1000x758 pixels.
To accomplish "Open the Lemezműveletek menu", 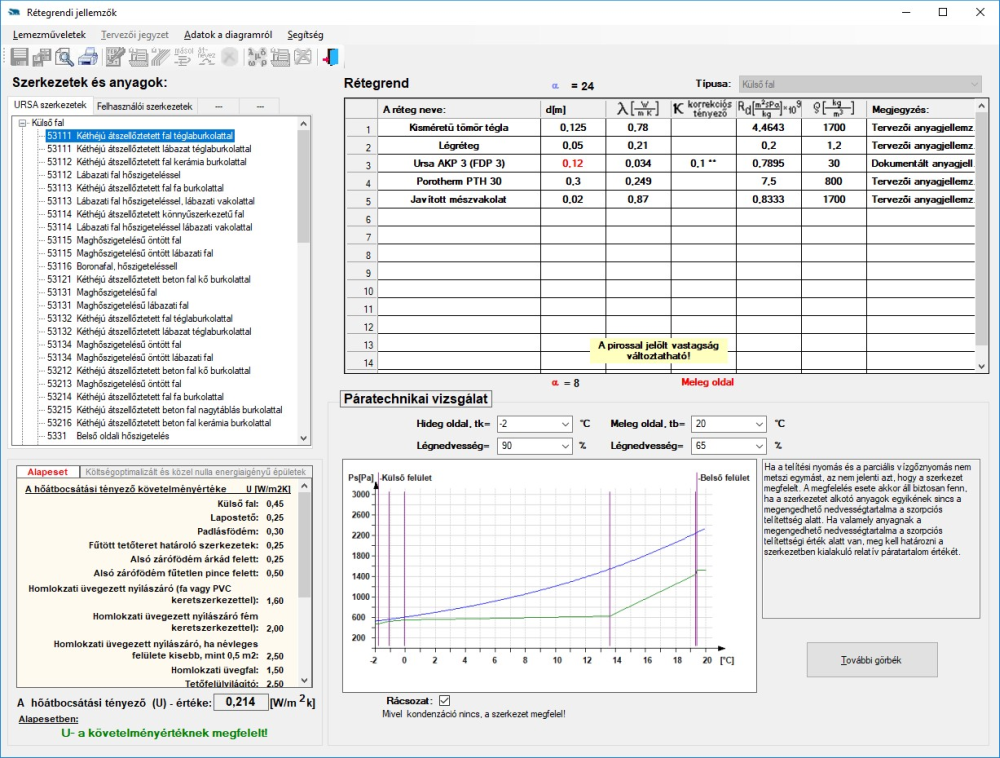I will pos(49,34).
